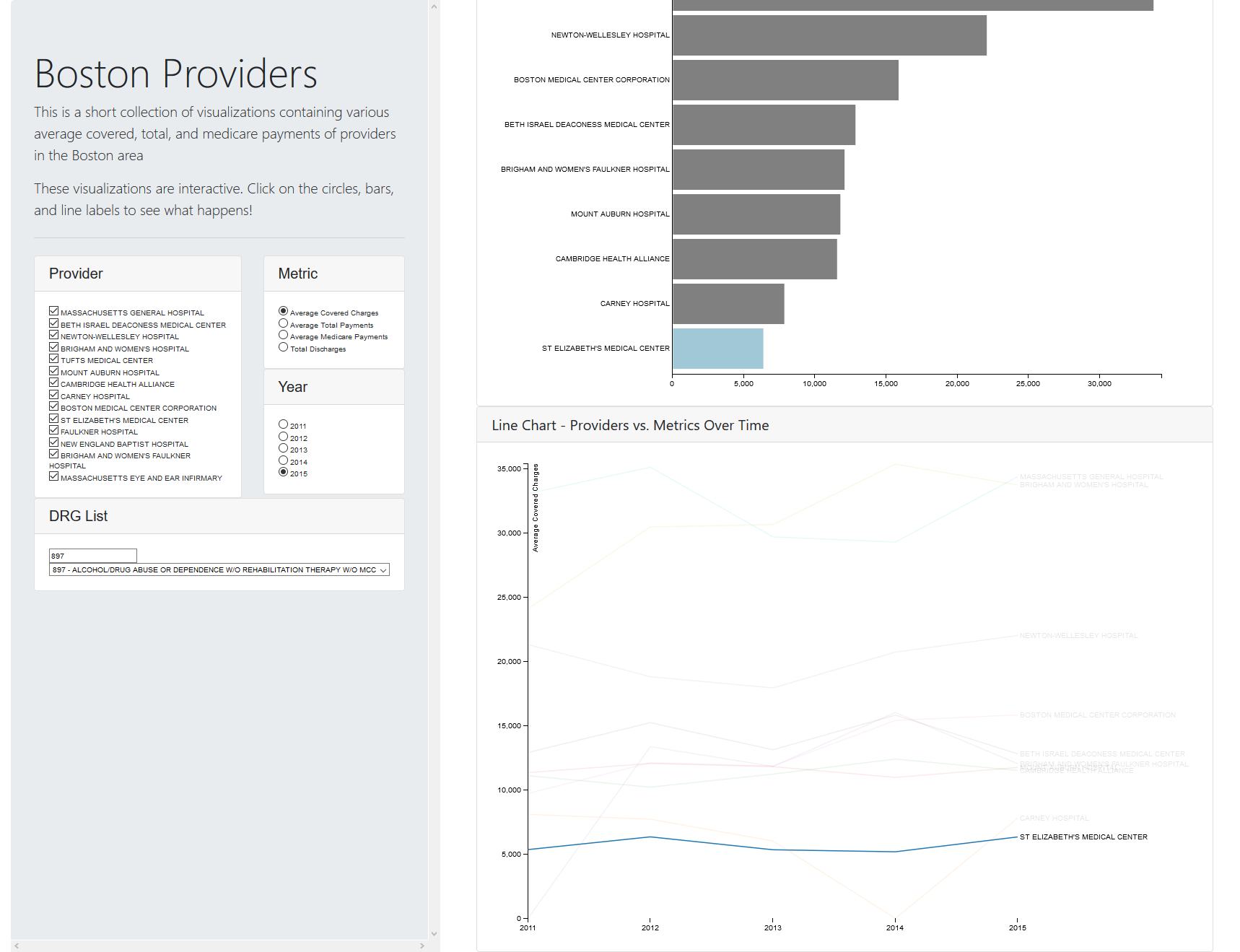The image size is (1240, 952).
Task: Click the Metric panel heading
Action: [x=298, y=274]
